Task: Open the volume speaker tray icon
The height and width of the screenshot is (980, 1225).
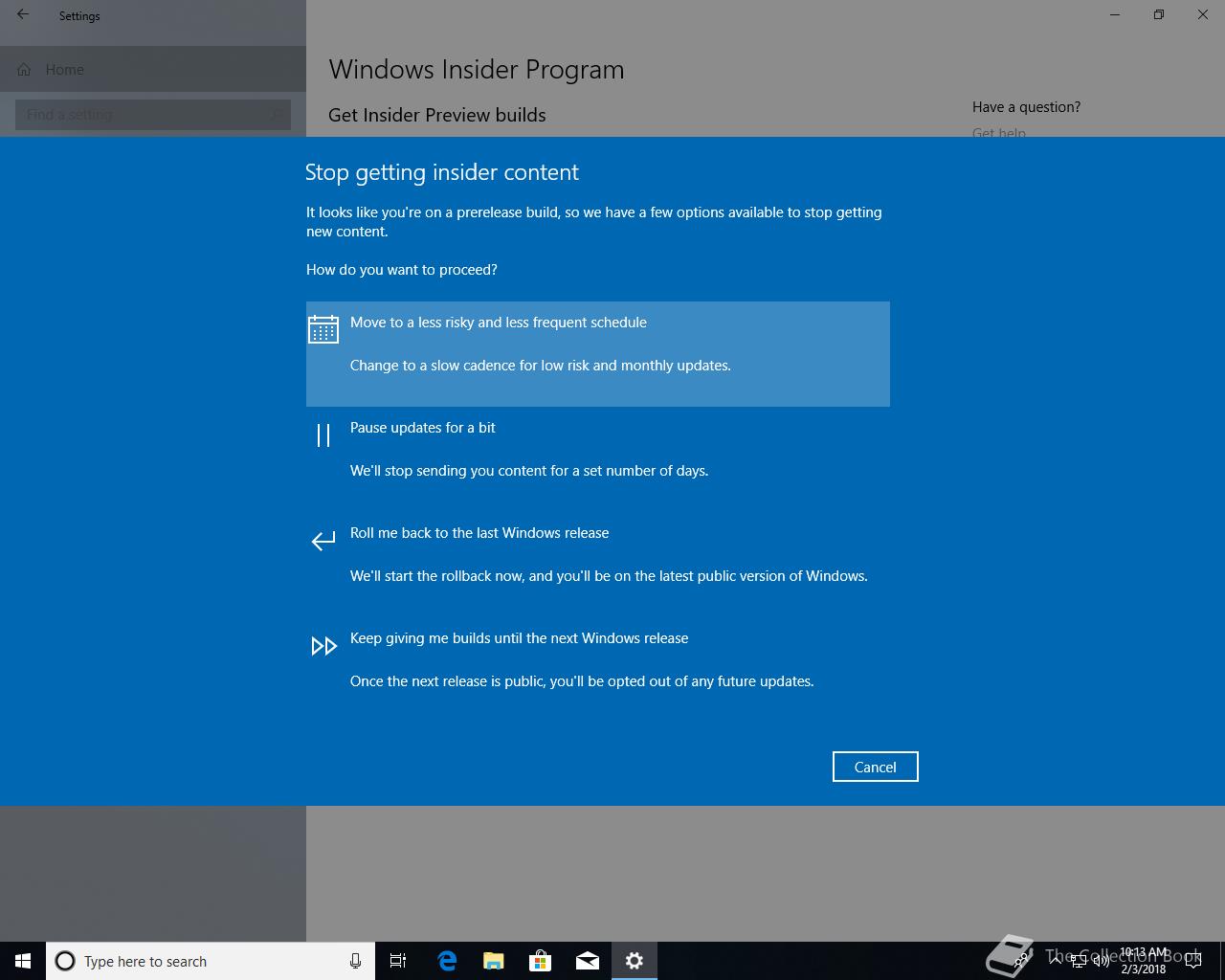Action: pos(1101,961)
